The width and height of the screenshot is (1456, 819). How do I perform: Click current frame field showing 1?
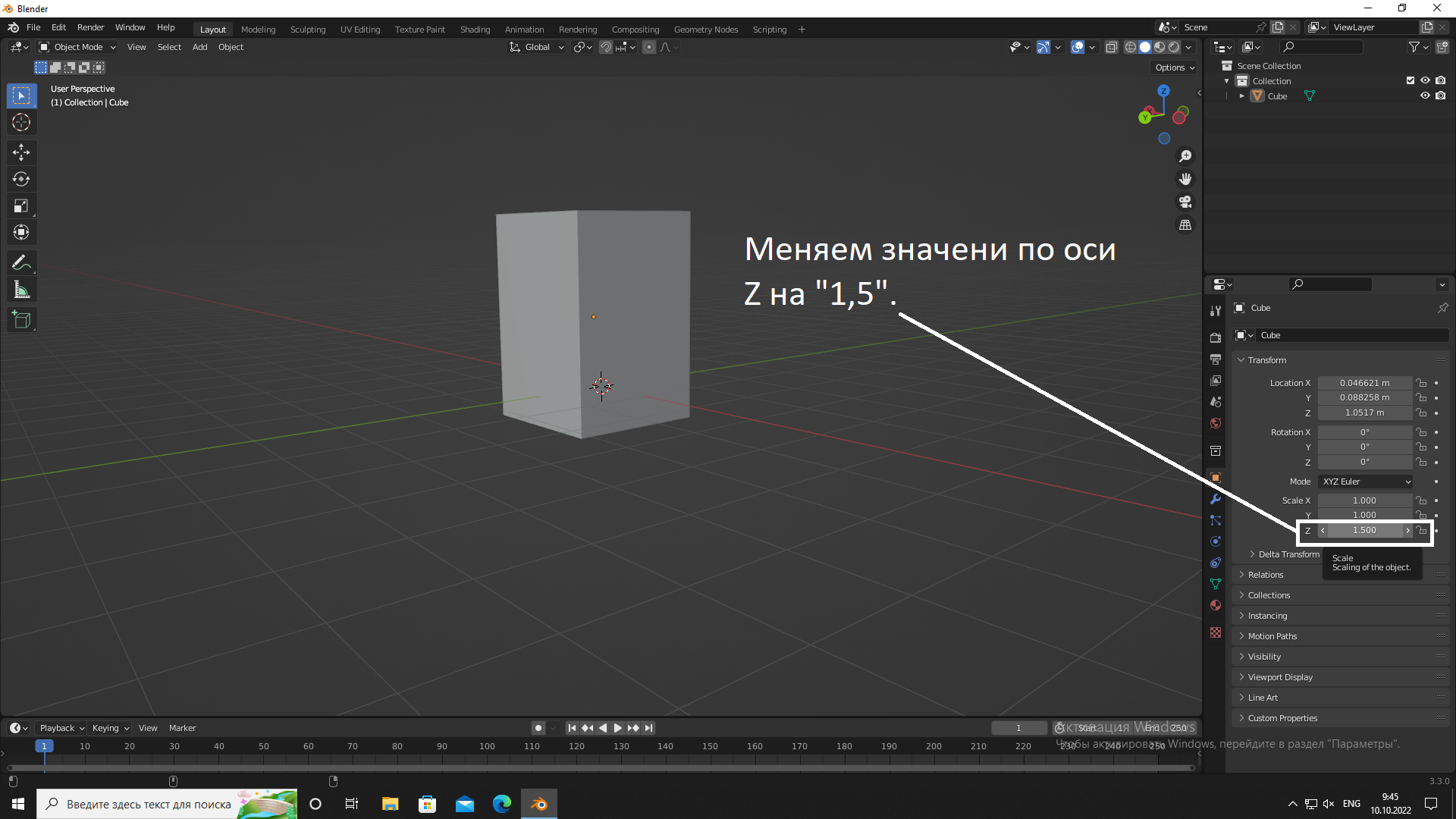1018,728
